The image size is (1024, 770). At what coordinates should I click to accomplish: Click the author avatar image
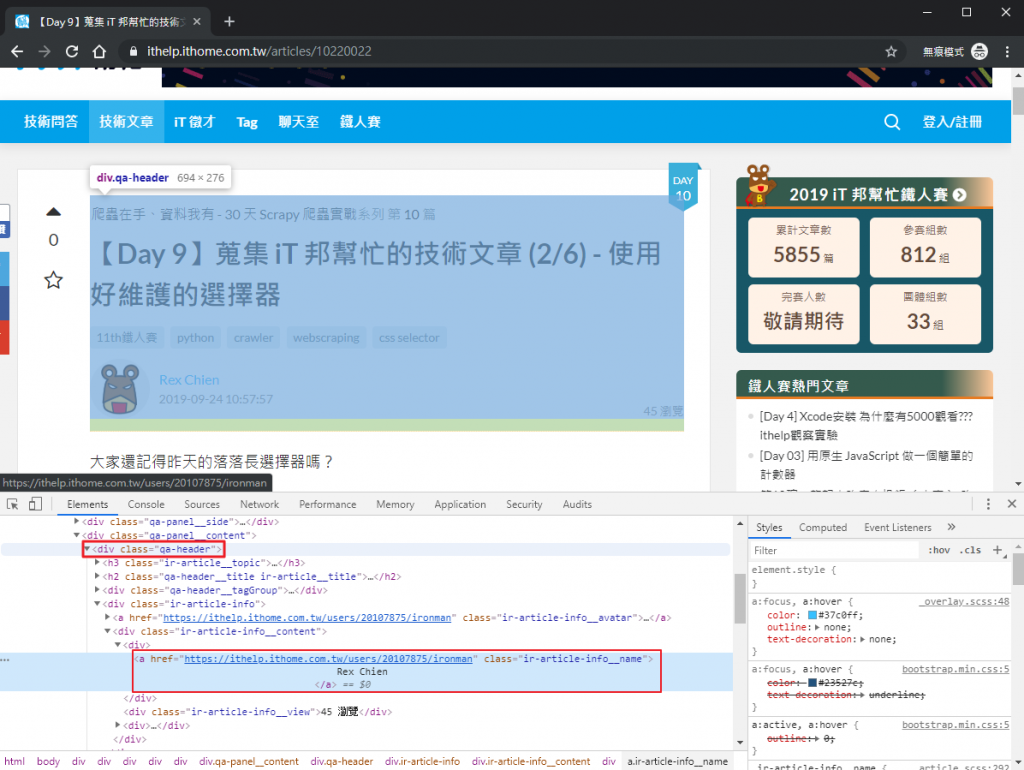pyautogui.click(x=120, y=389)
